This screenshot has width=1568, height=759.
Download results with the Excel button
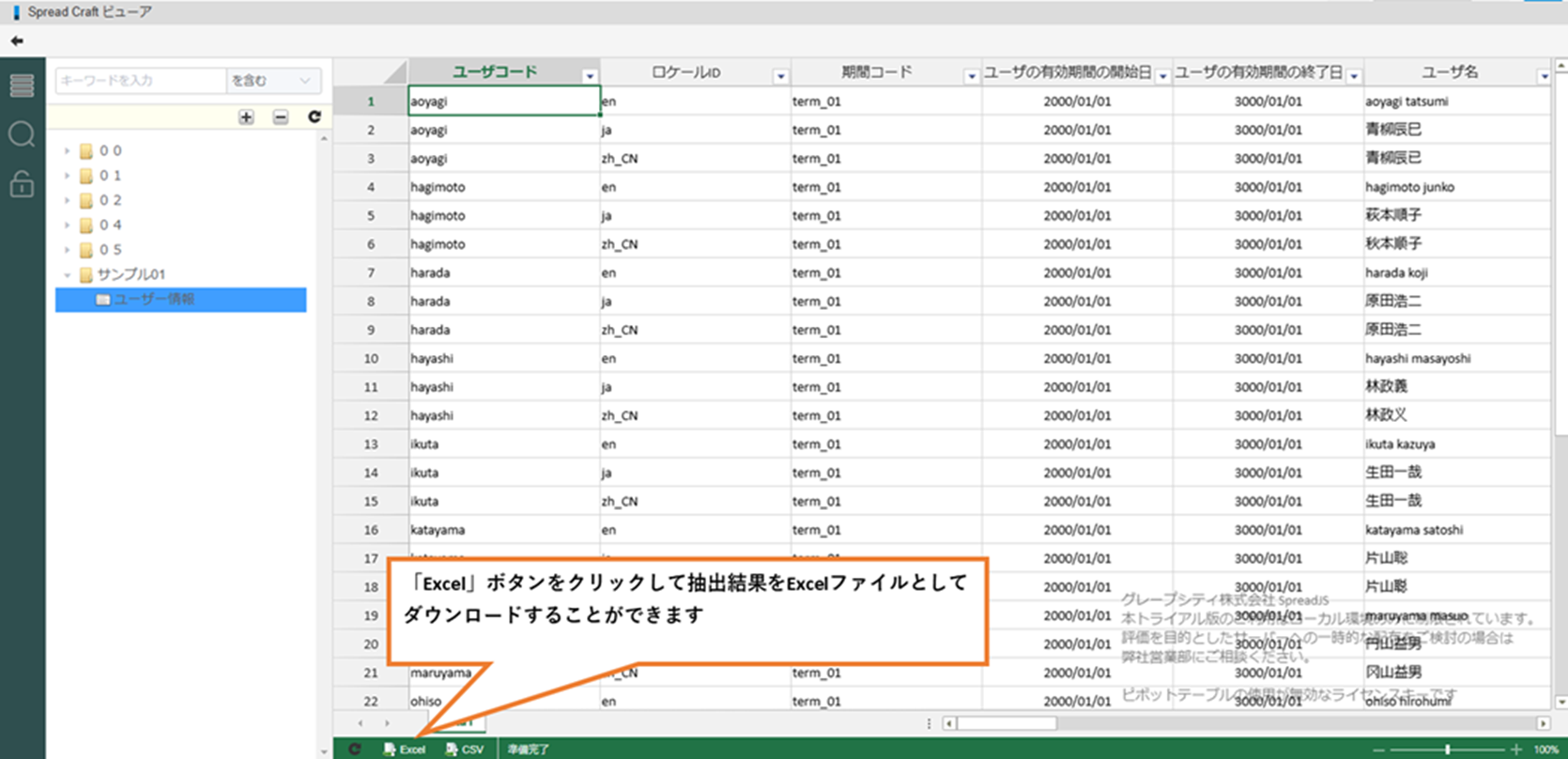[405, 749]
